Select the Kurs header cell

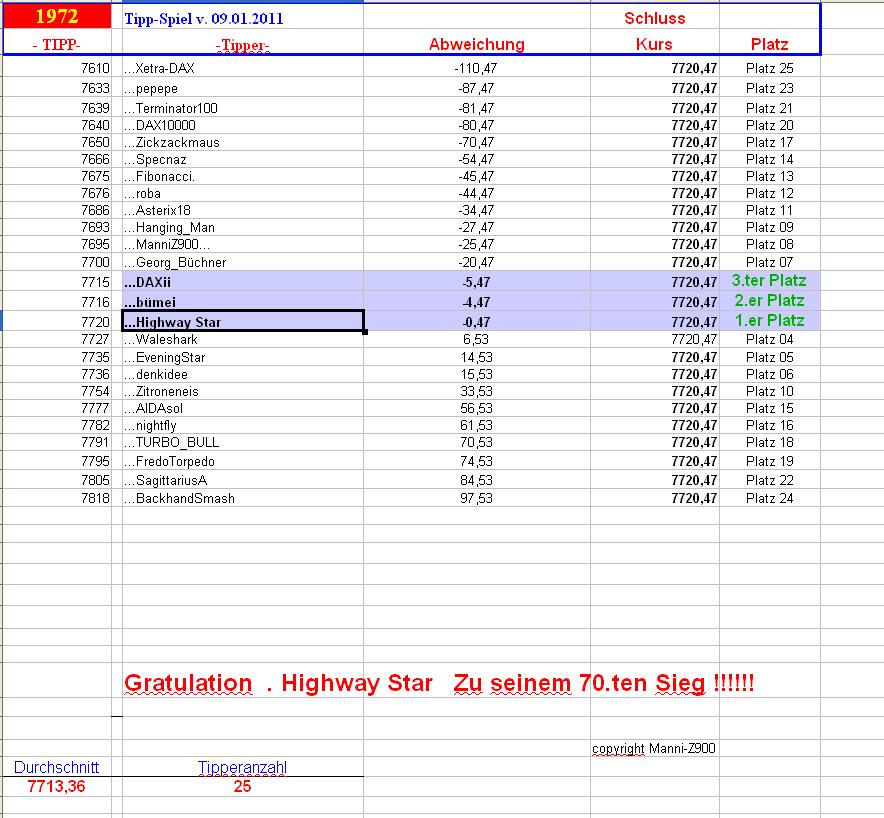coord(654,44)
